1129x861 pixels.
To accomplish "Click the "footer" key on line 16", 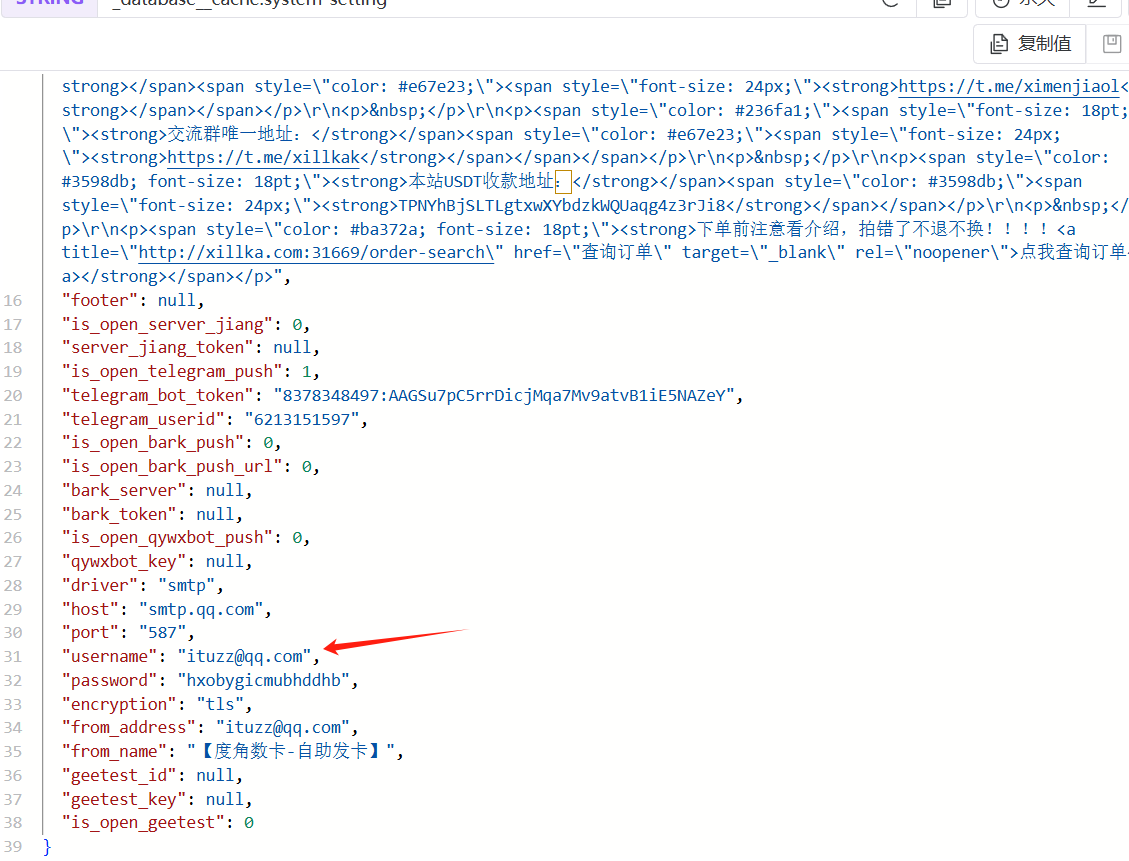I will tap(96, 300).
